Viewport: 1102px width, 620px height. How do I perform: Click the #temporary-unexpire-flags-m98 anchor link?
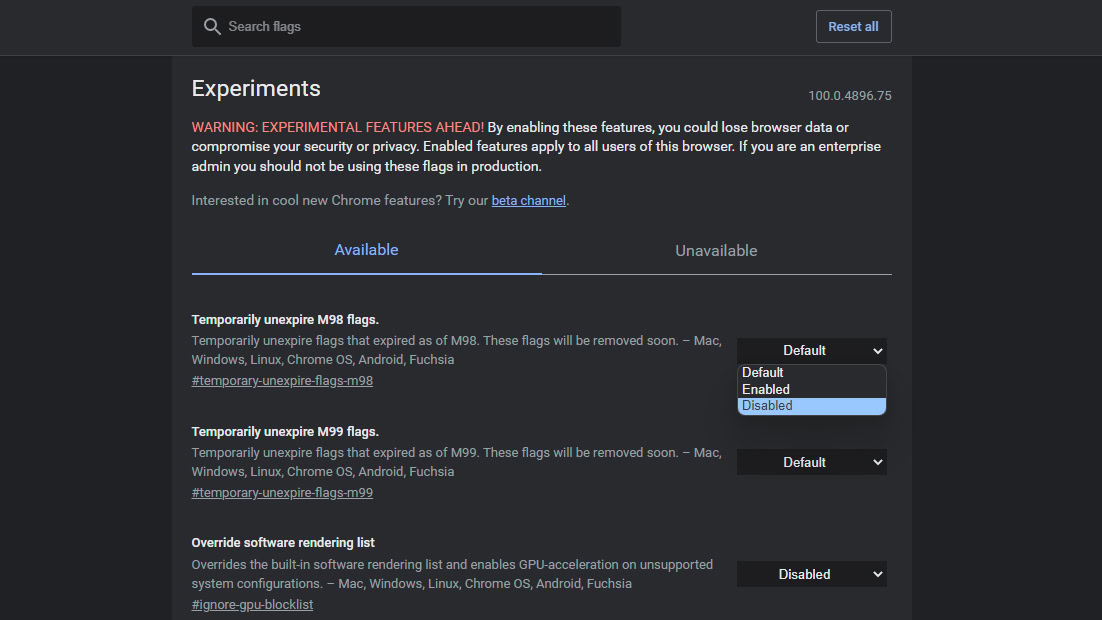[282, 381]
